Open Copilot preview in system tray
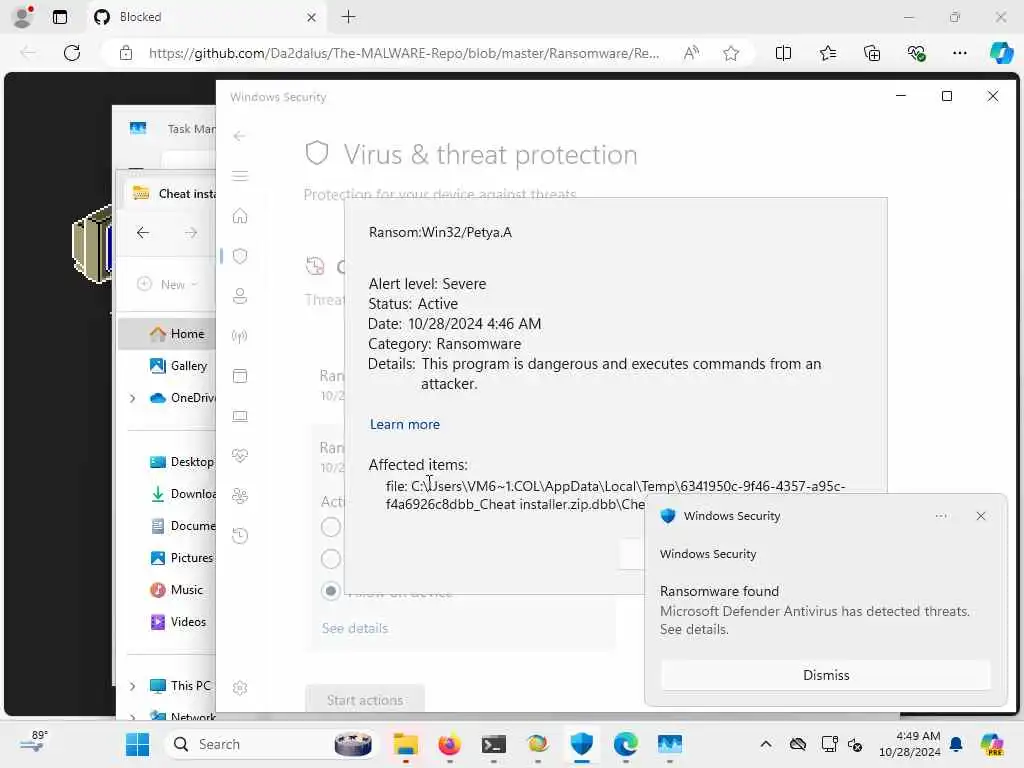The width and height of the screenshot is (1024, 768). tap(991, 744)
